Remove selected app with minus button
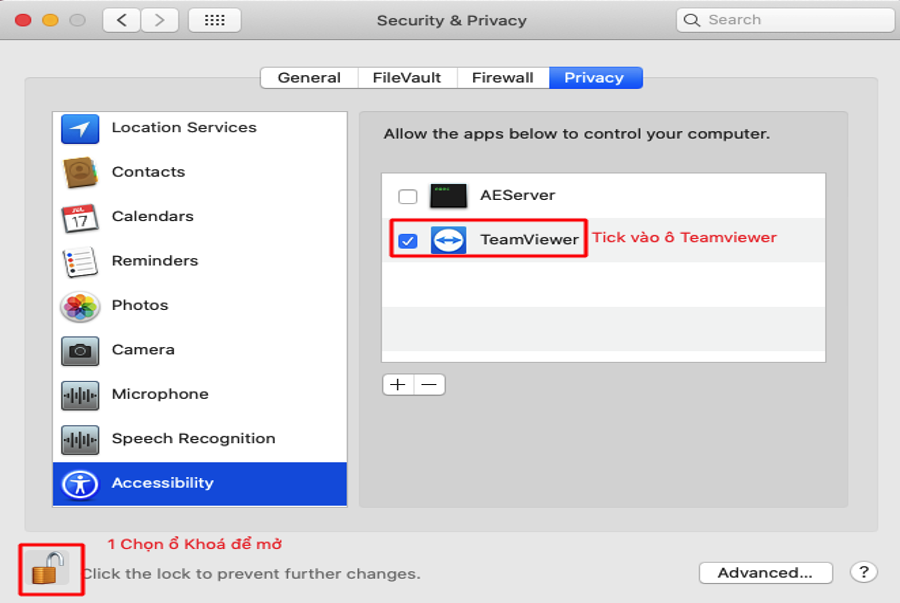 click(429, 384)
